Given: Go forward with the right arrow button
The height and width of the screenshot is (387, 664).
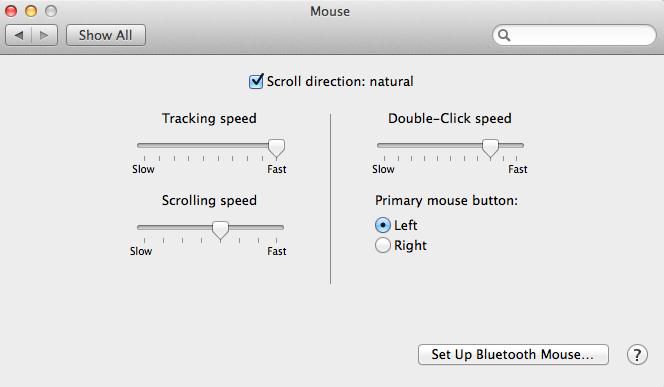Looking at the screenshot, I should [44, 35].
